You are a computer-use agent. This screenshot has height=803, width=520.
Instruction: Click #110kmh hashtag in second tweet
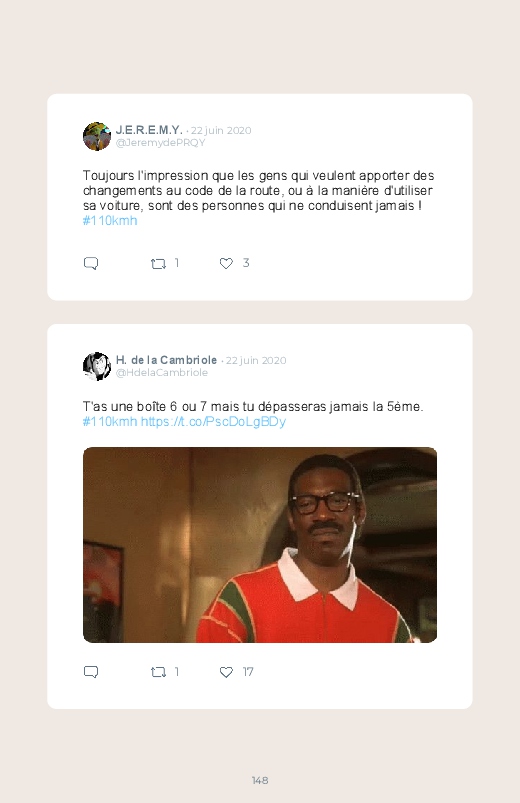[110, 421]
